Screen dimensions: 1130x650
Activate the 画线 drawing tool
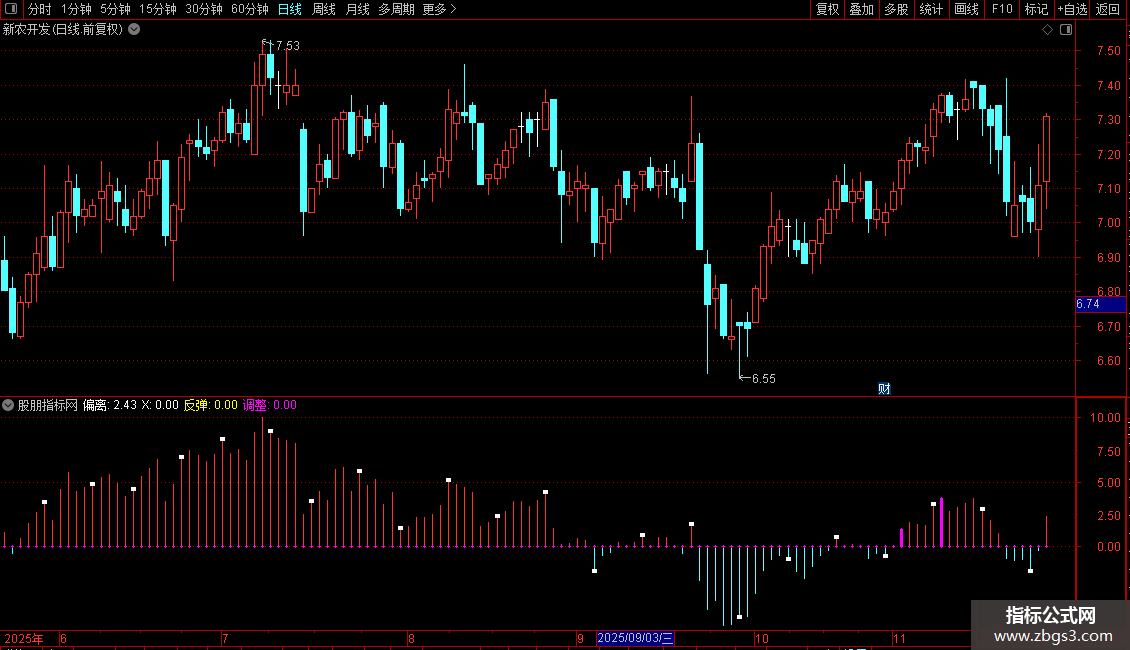pos(966,9)
